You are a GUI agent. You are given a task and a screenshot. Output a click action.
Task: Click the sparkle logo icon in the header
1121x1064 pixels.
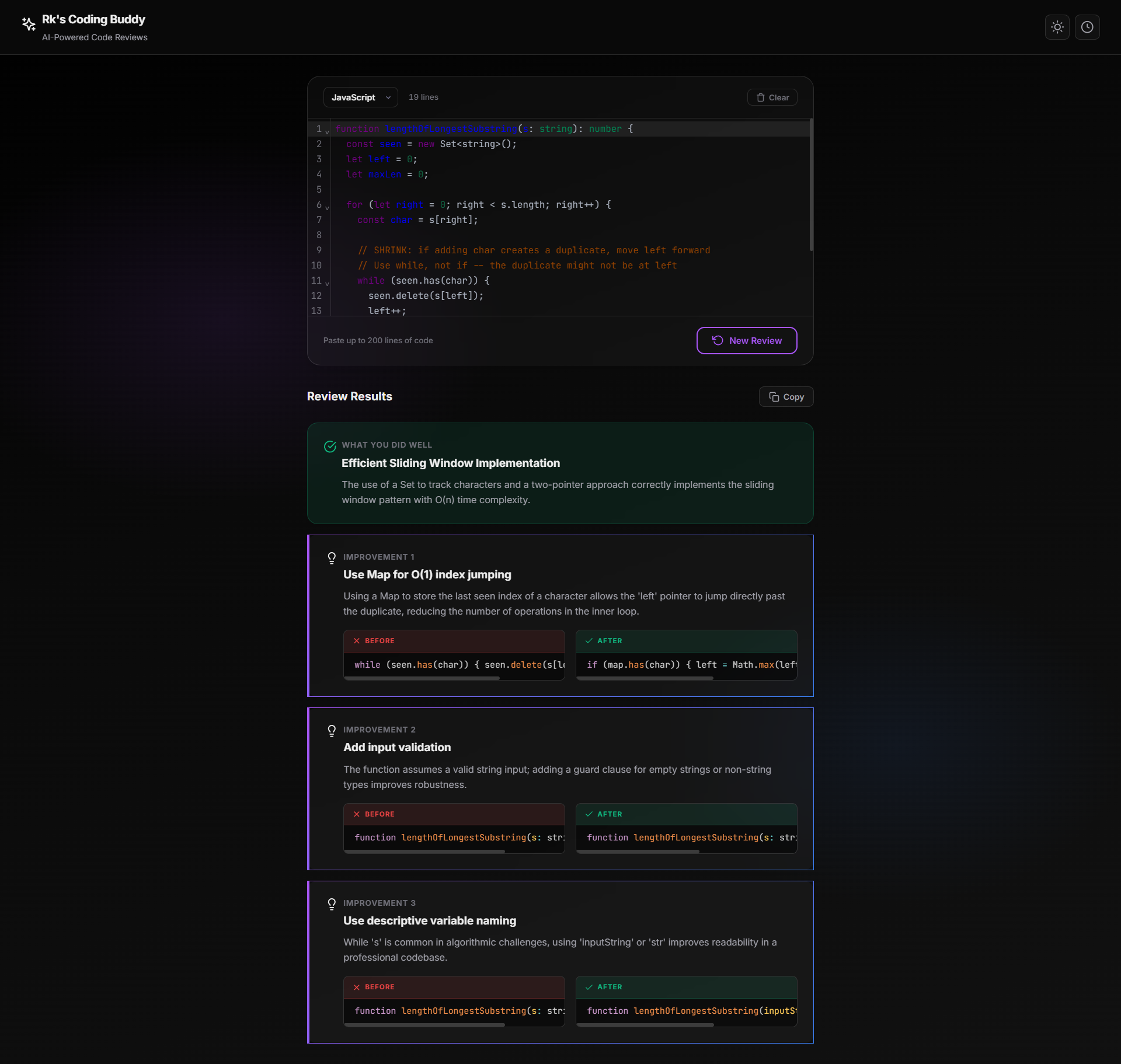(x=29, y=24)
